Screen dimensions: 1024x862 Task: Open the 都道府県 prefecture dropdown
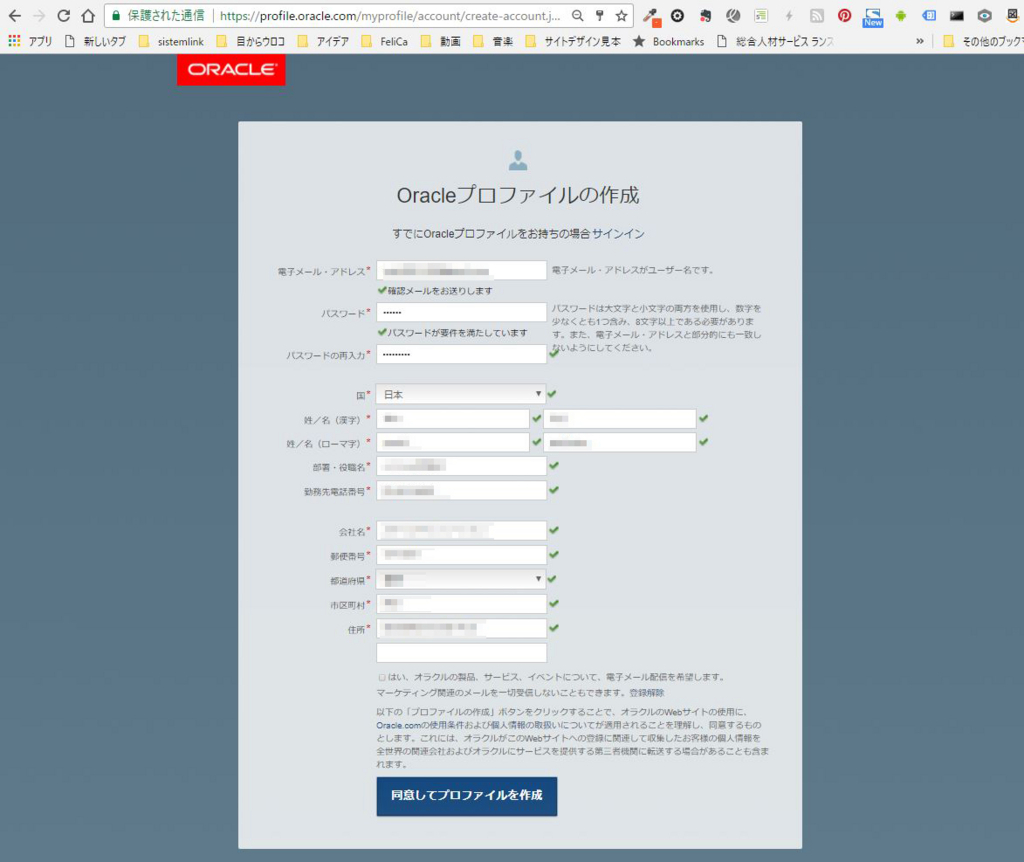coord(461,579)
